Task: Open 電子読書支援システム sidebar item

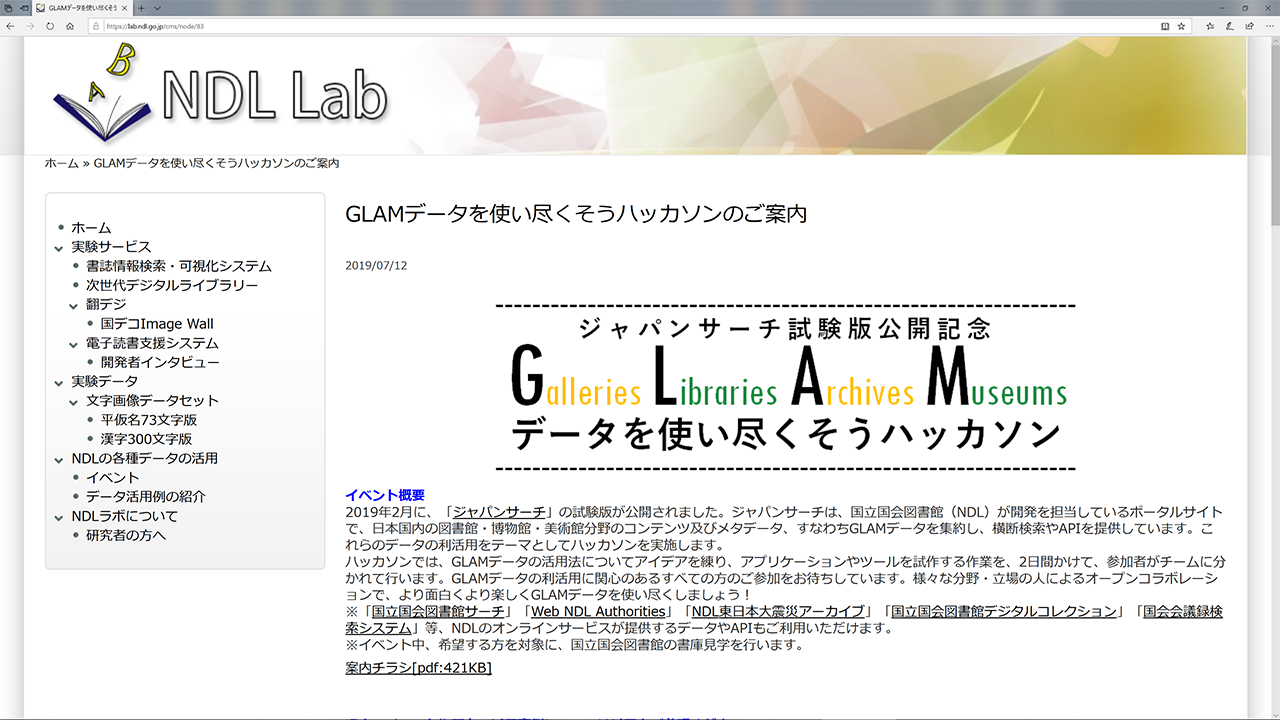Action: 152,343
